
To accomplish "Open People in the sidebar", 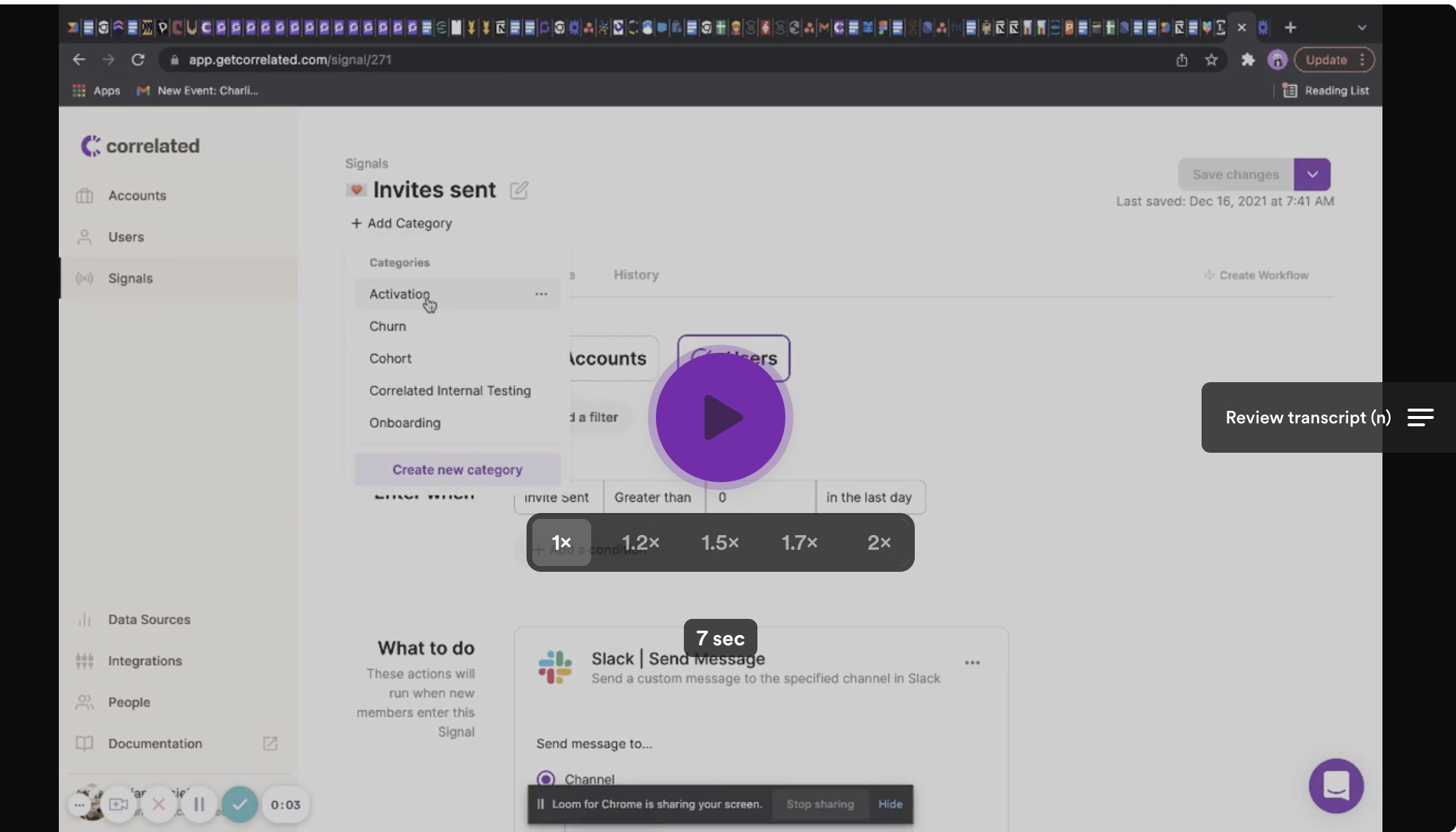I will pyautogui.click(x=129, y=702).
